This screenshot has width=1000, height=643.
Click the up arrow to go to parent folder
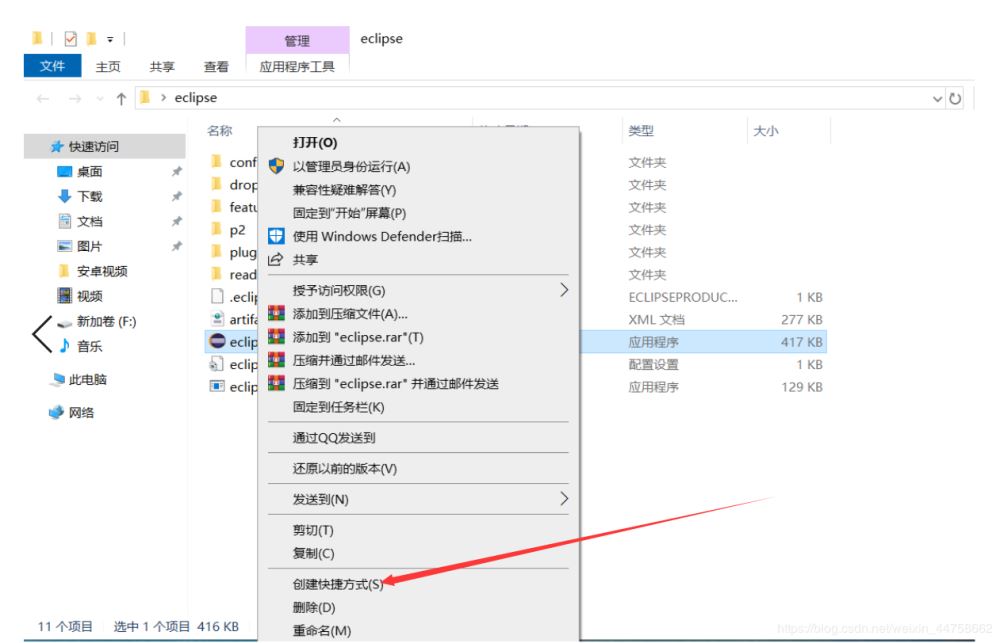pos(119,97)
